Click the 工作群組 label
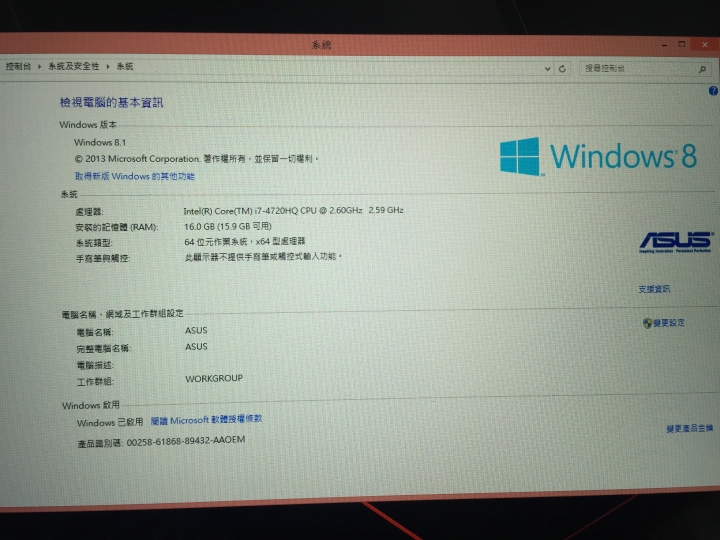 click(x=95, y=382)
